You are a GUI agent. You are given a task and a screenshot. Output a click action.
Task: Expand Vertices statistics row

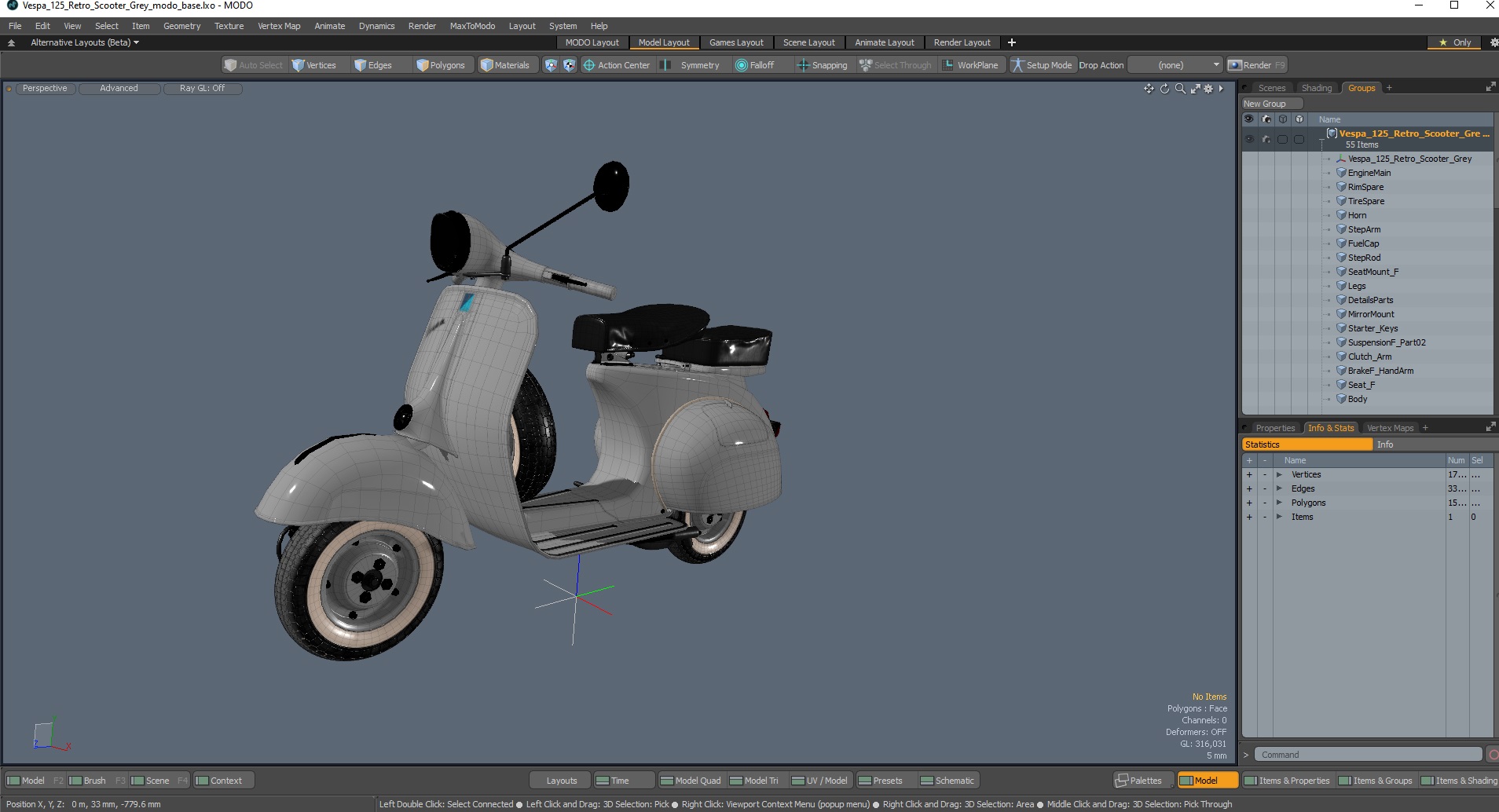pos(1279,474)
